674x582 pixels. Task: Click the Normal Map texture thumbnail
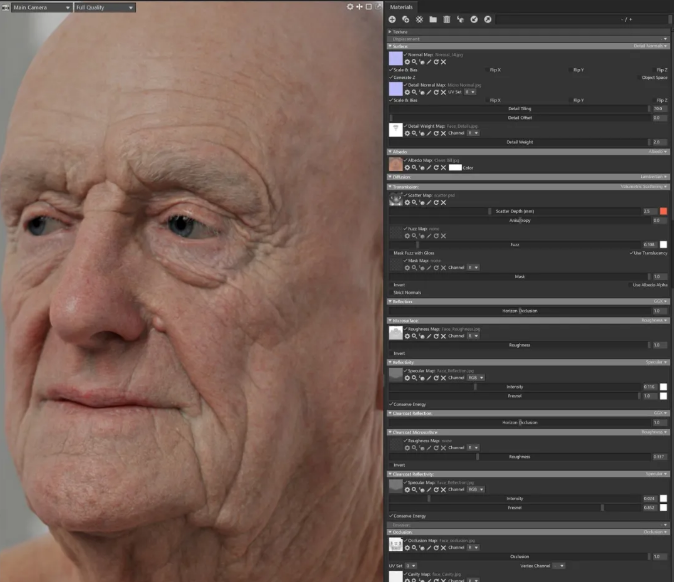pos(395,58)
